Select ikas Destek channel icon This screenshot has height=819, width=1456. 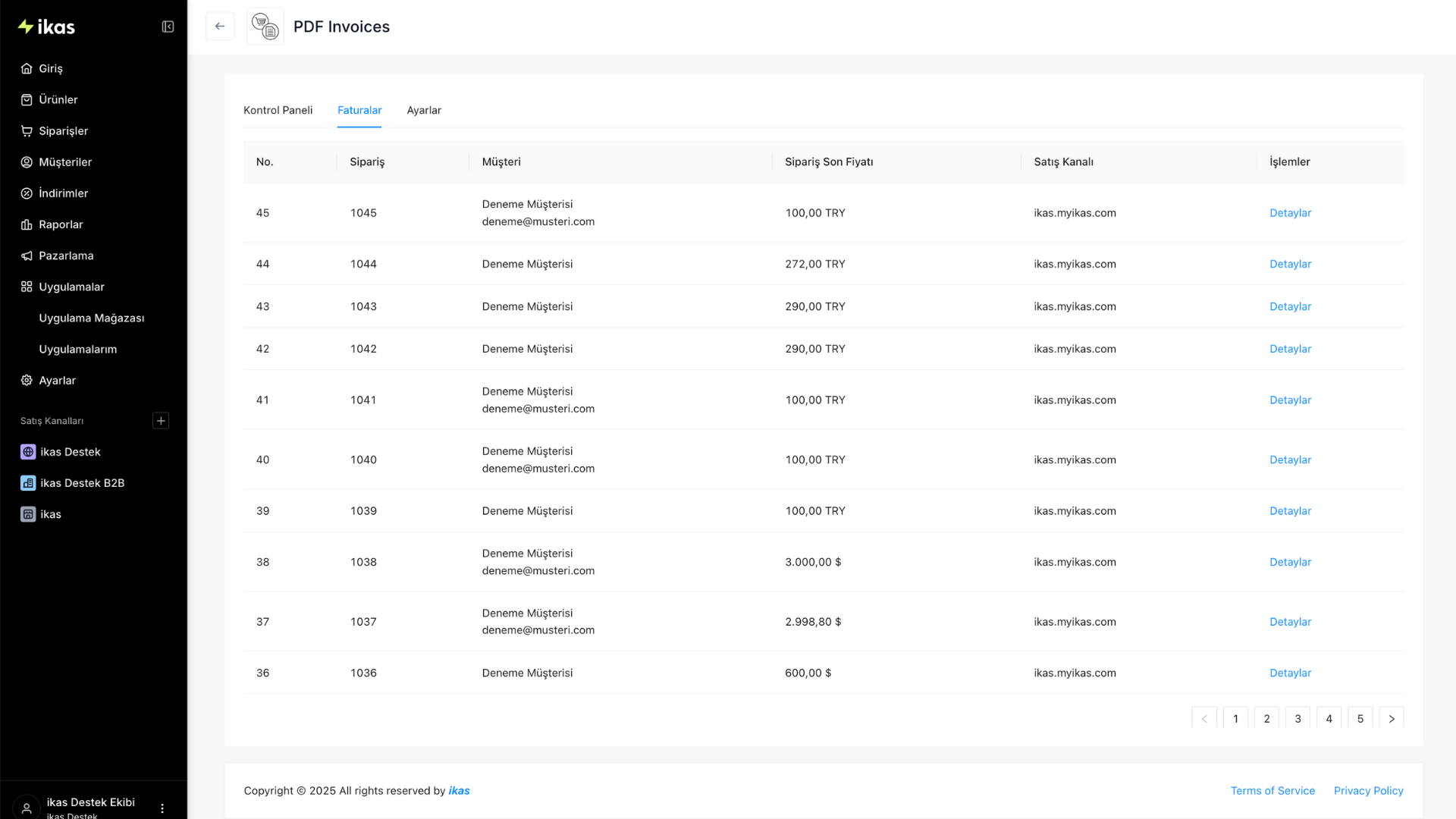click(x=28, y=452)
